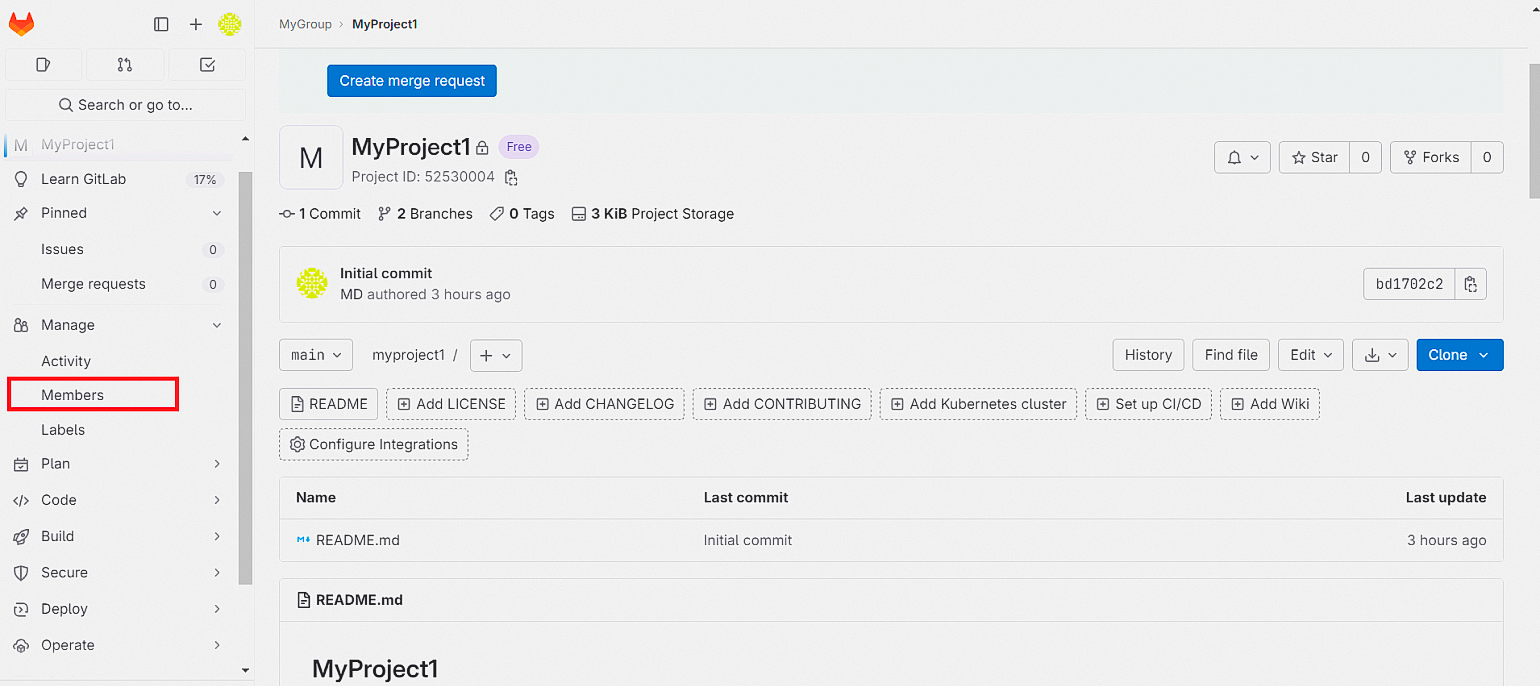This screenshot has width=1540, height=686.
Task: Click the star count 0
Action: [1366, 157]
